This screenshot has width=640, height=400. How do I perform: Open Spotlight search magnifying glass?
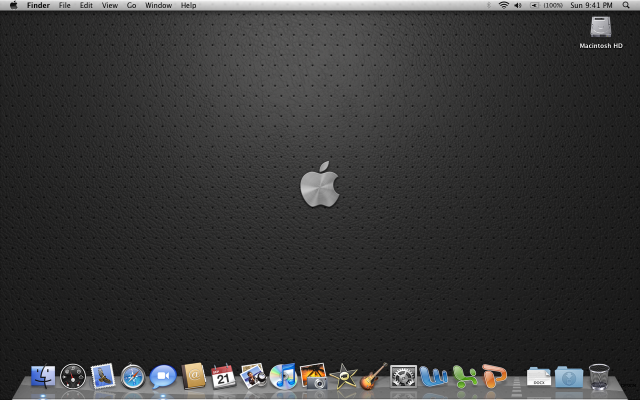pyautogui.click(x=626, y=5)
